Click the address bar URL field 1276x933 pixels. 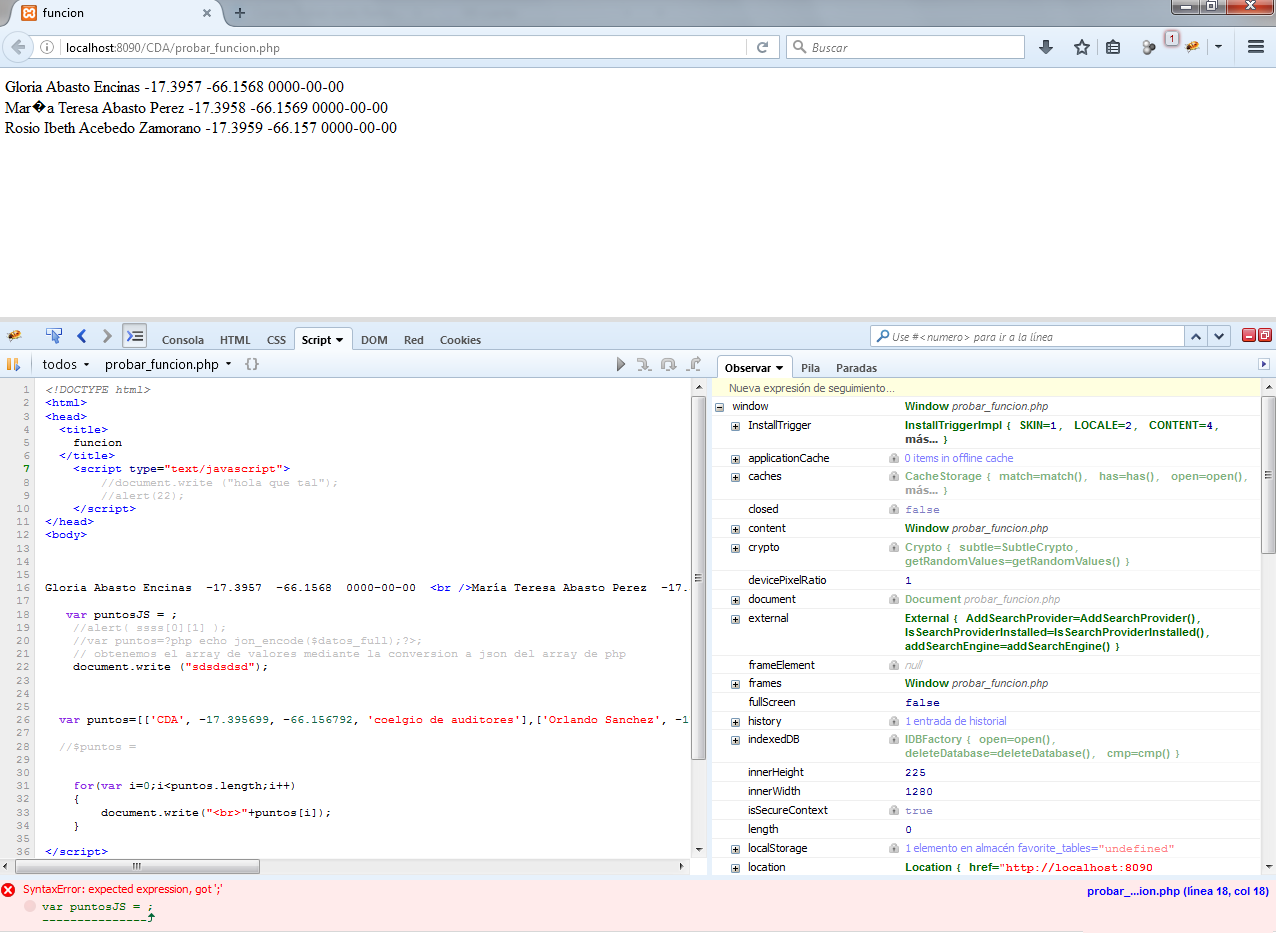(404, 47)
